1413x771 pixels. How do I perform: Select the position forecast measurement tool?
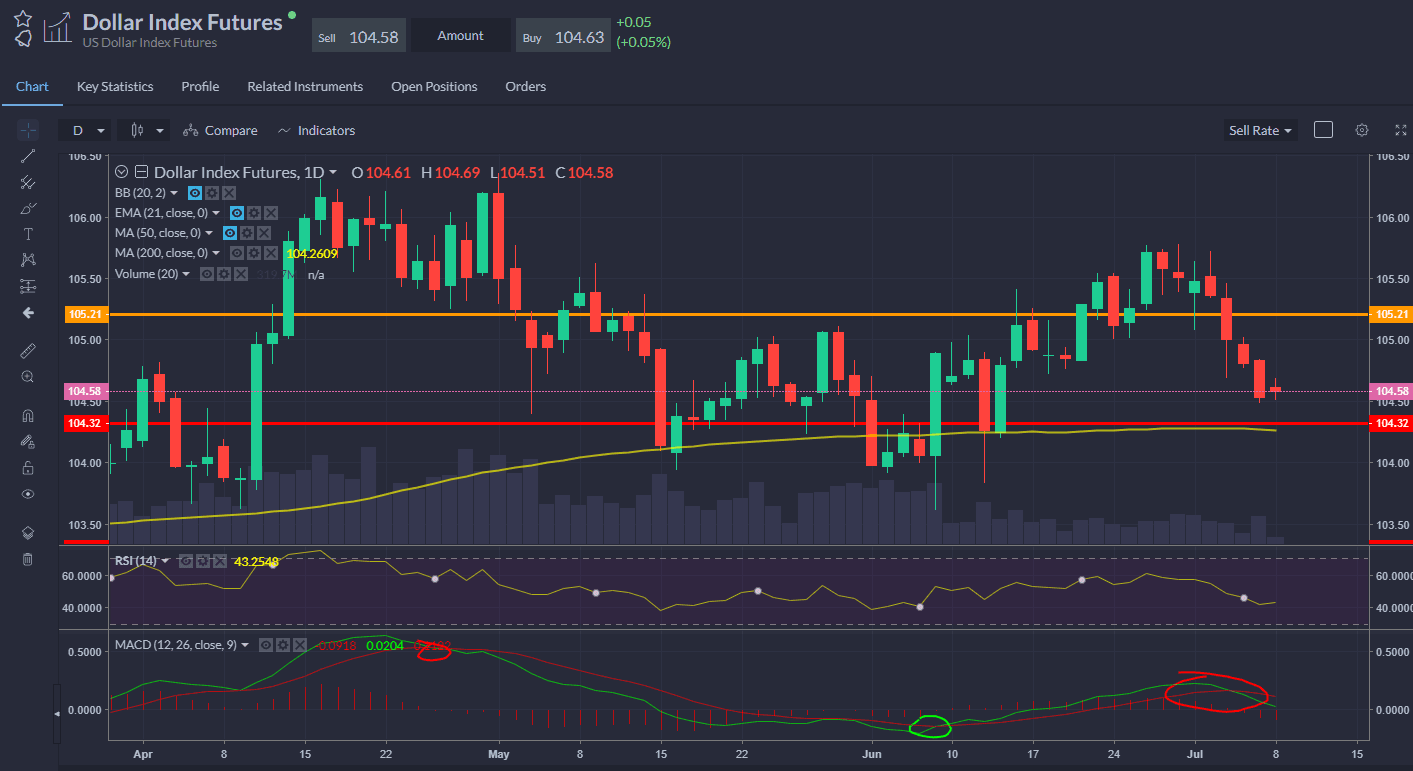[x=28, y=286]
